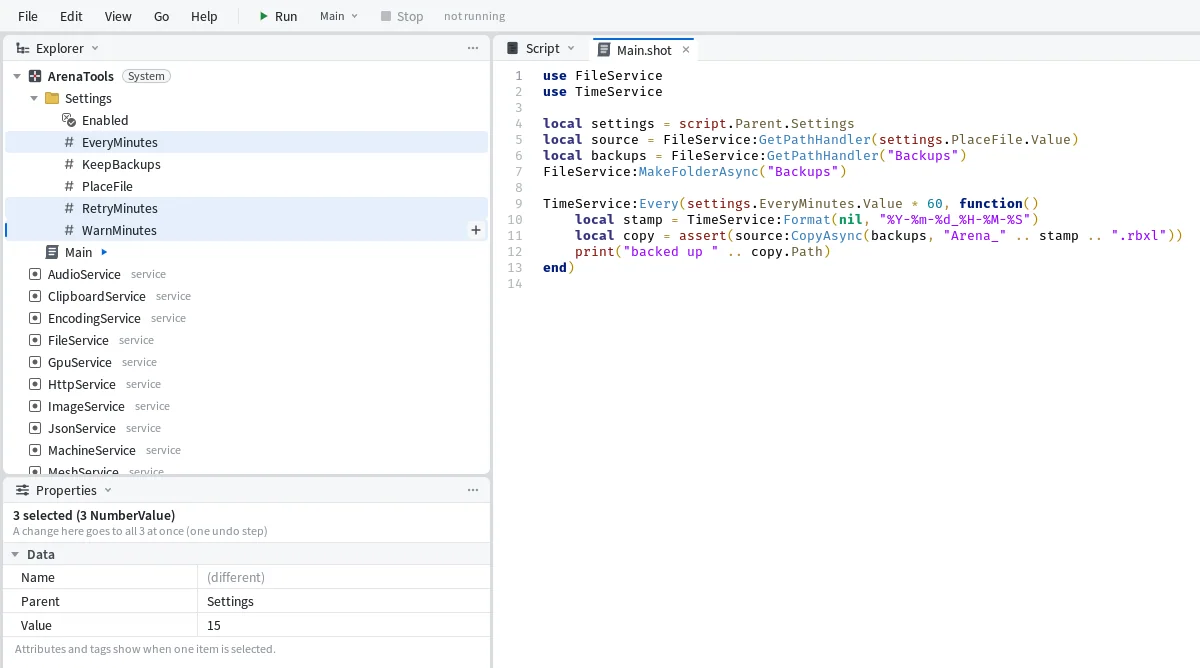
Task: Click line number 9 in editor
Action: point(518,203)
